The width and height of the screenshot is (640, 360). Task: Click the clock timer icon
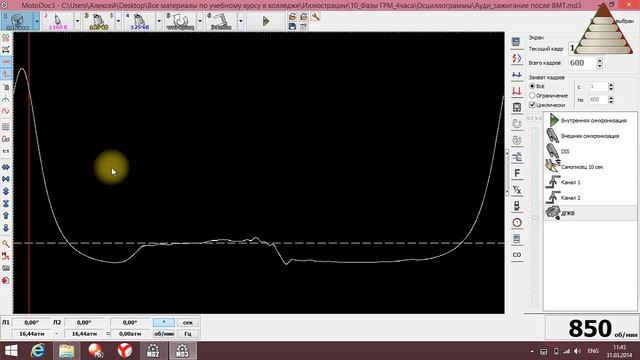coord(517,222)
